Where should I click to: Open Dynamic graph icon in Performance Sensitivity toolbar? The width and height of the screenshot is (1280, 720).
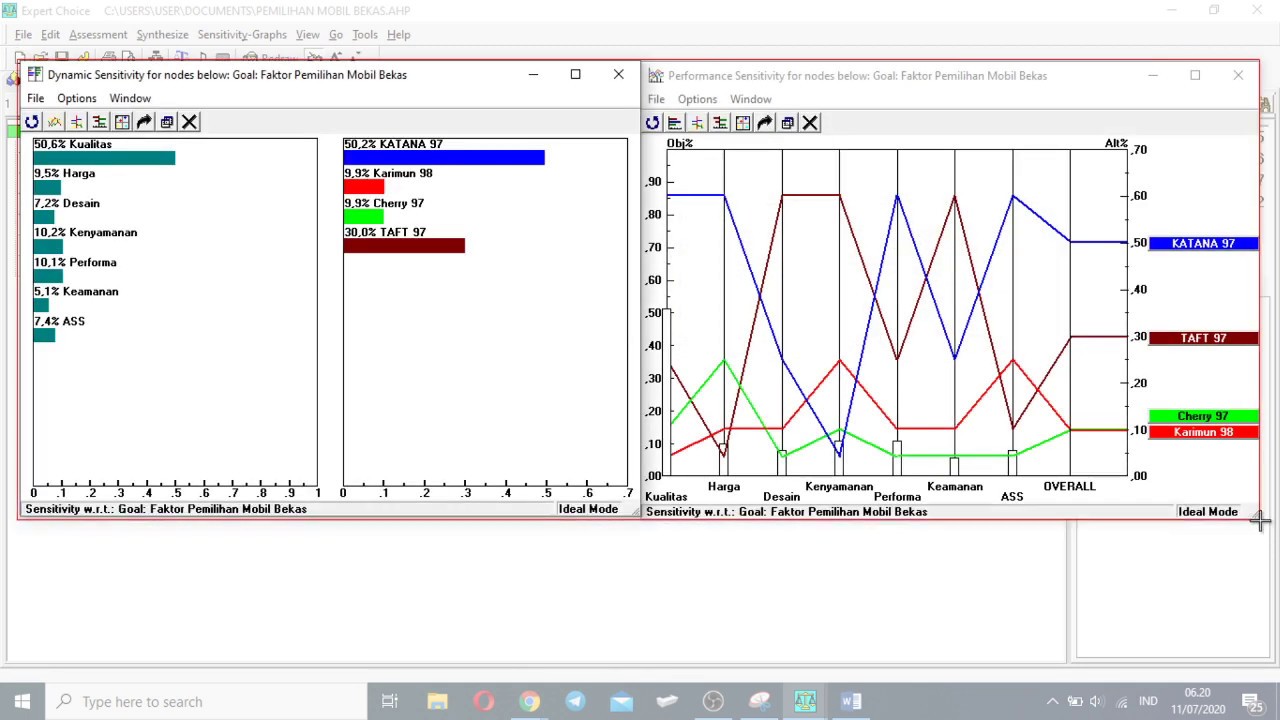(675, 123)
